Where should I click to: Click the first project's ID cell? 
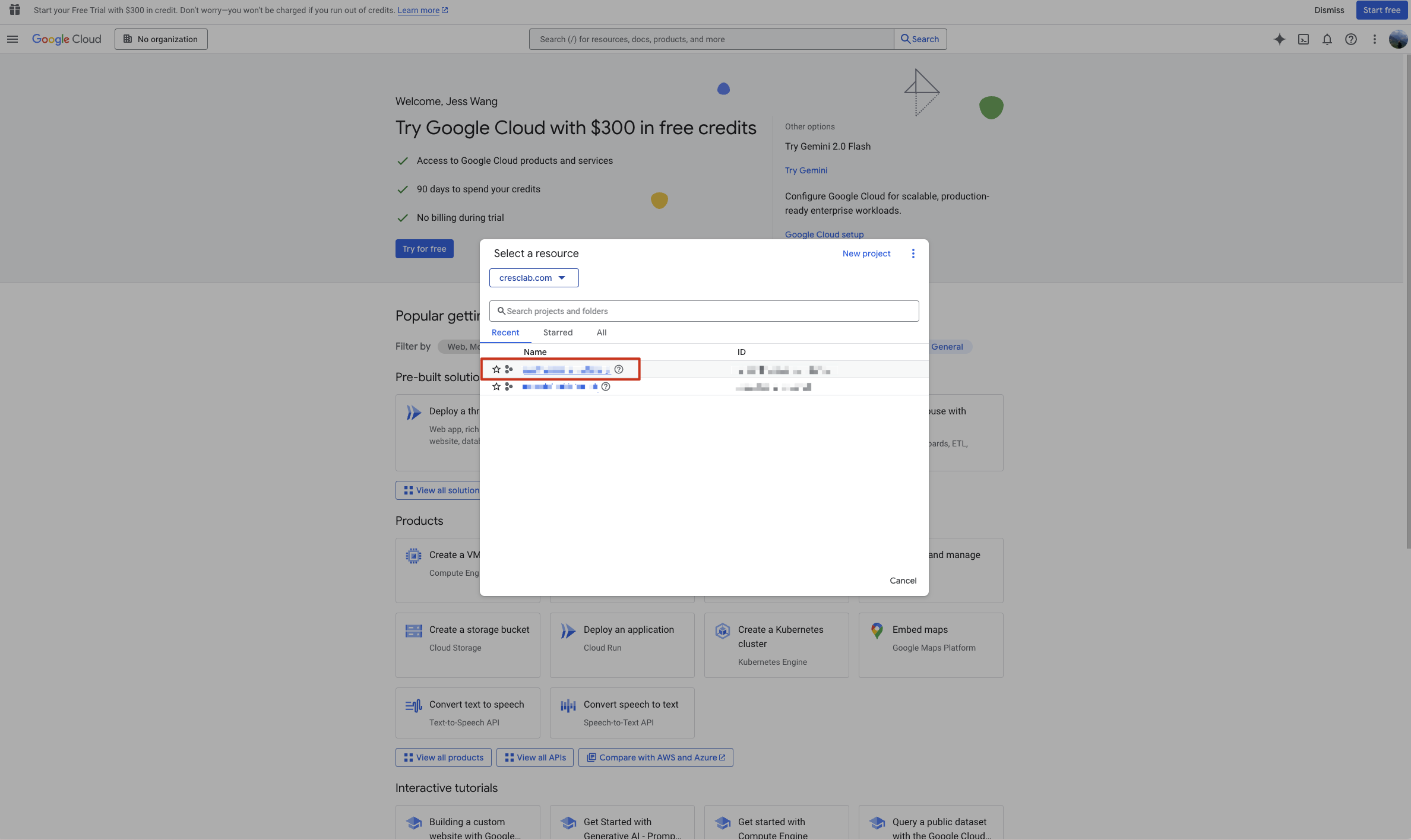[x=783, y=370]
